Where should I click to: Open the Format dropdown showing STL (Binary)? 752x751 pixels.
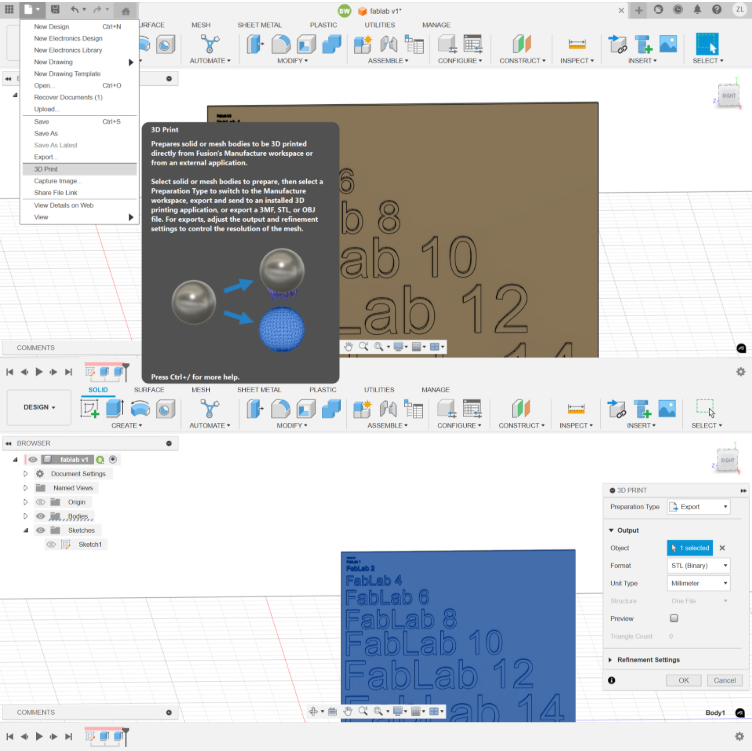point(698,565)
